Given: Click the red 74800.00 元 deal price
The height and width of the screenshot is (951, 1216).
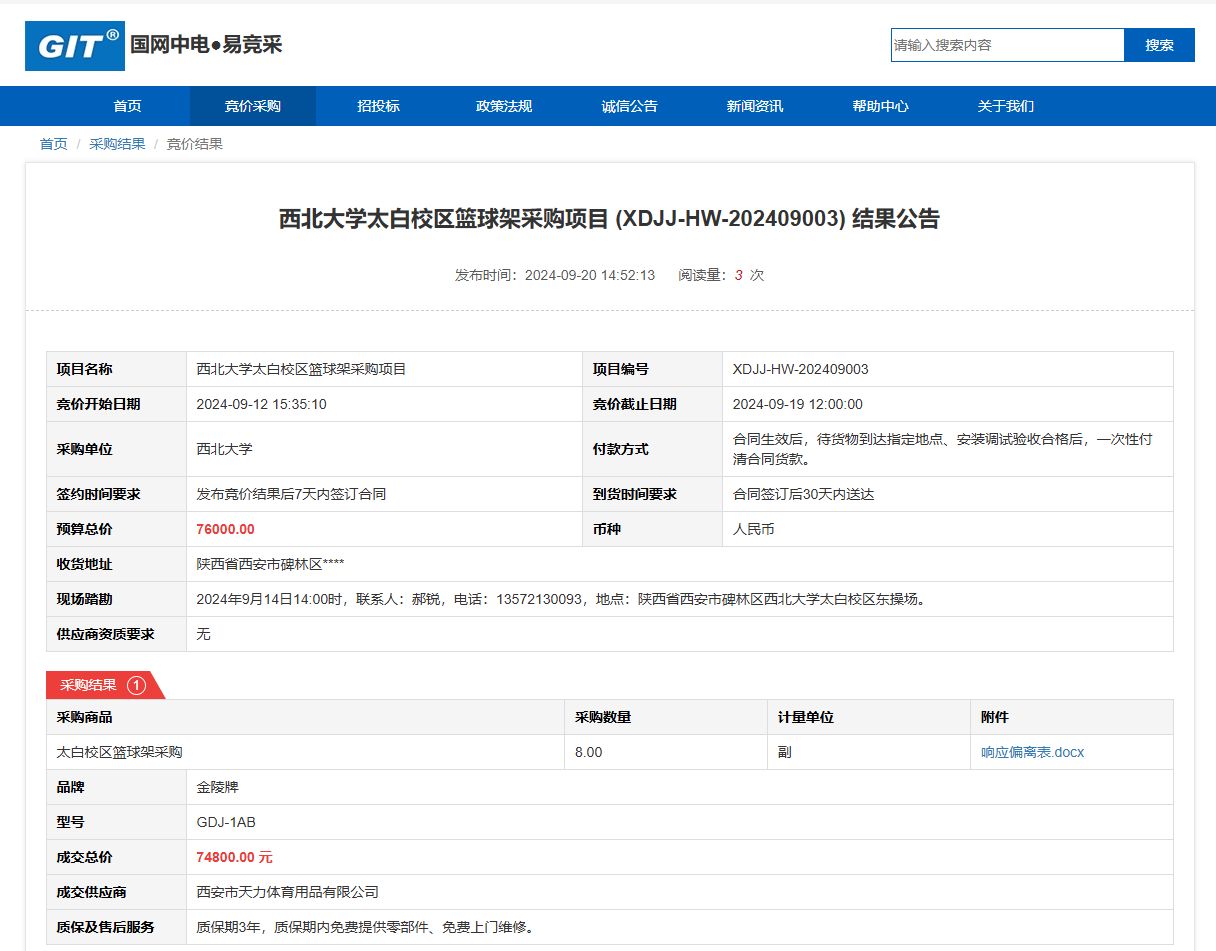Looking at the screenshot, I should pos(234,857).
